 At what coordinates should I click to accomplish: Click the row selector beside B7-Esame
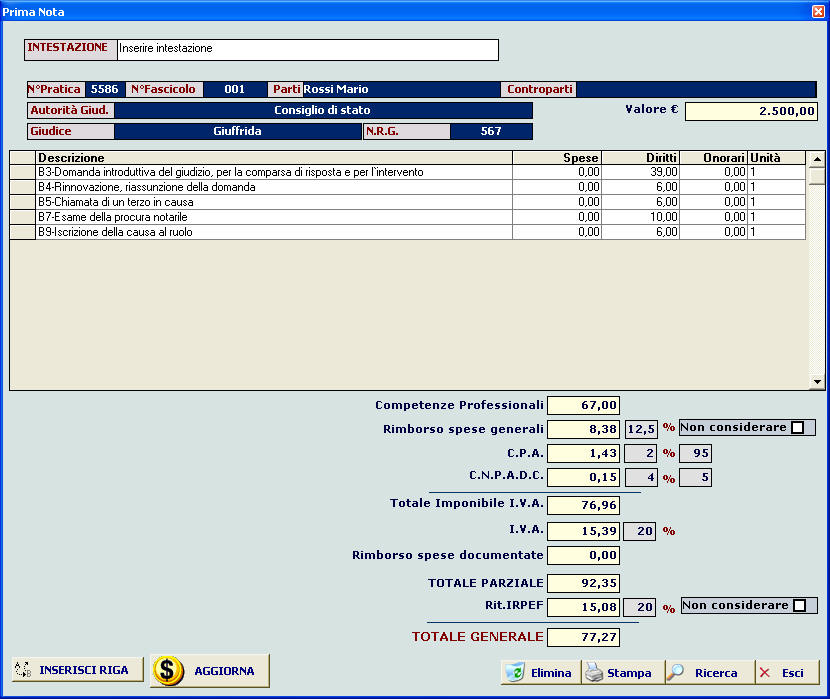click(23, 217)
